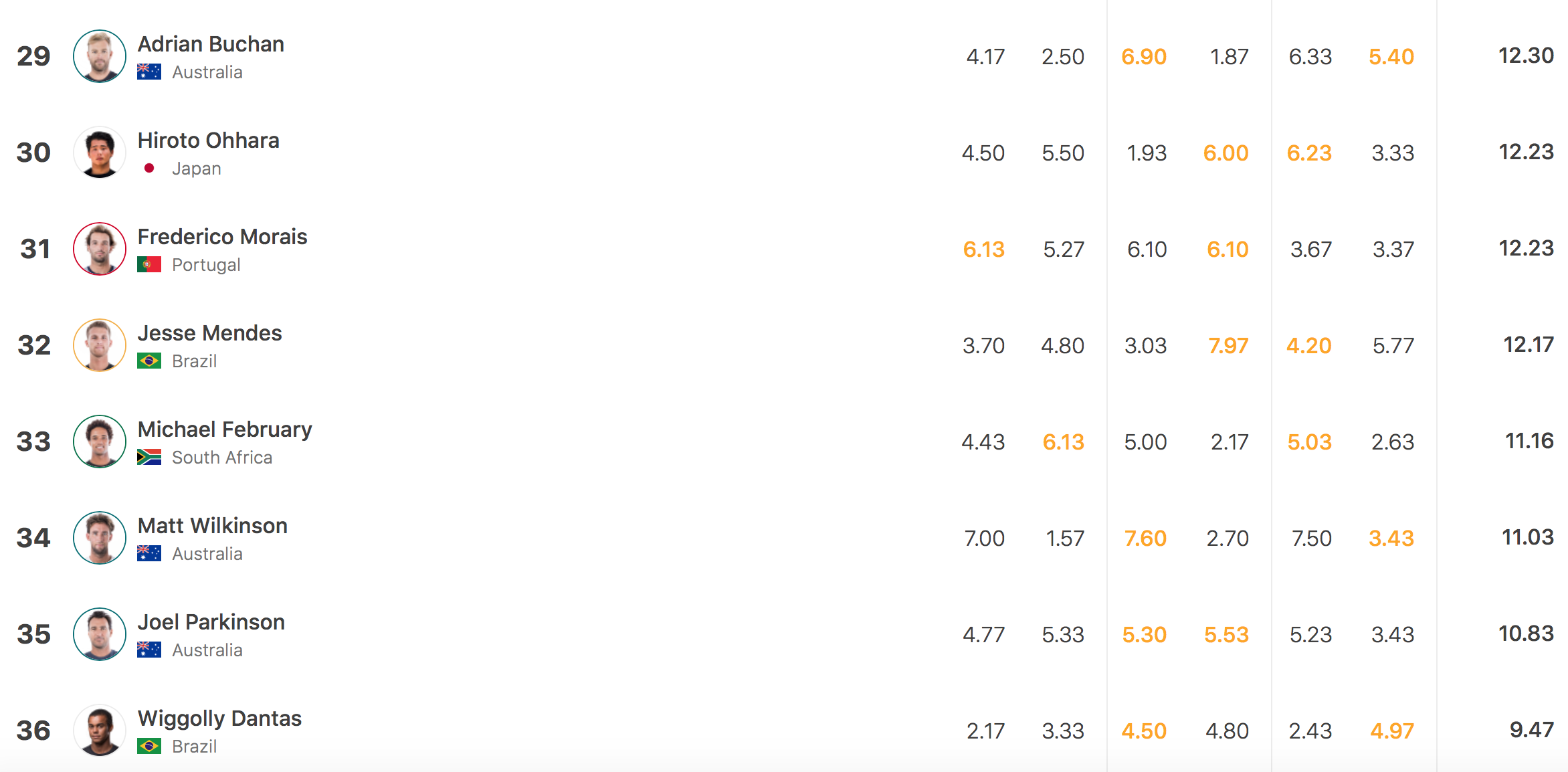
Task: Click Jesse Mendes's highlighted 7.97 score
Action: [x=1228, y=346]
